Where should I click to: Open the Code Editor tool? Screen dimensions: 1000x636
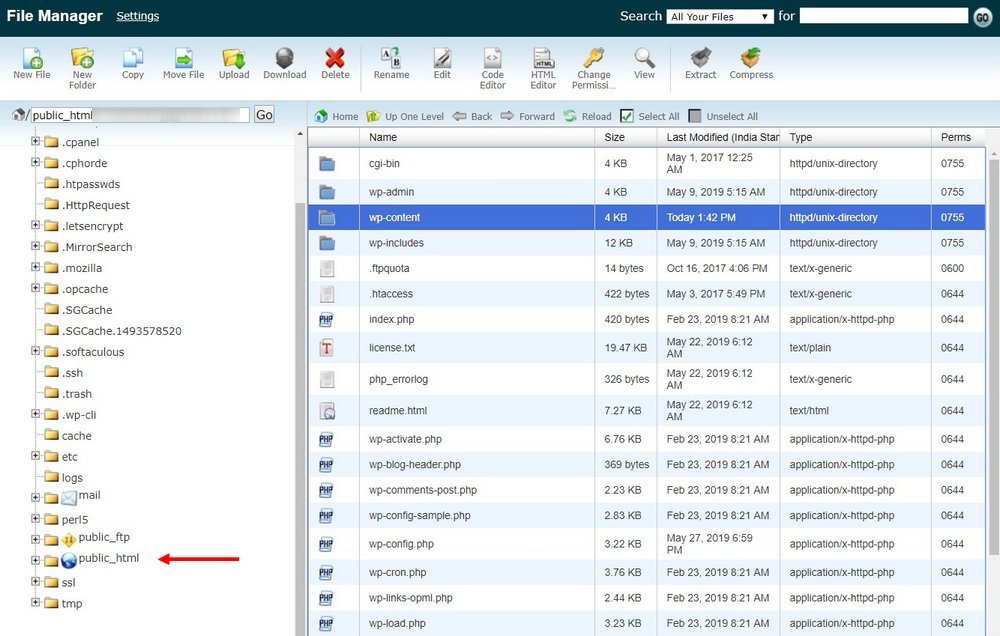coord(492,59)
